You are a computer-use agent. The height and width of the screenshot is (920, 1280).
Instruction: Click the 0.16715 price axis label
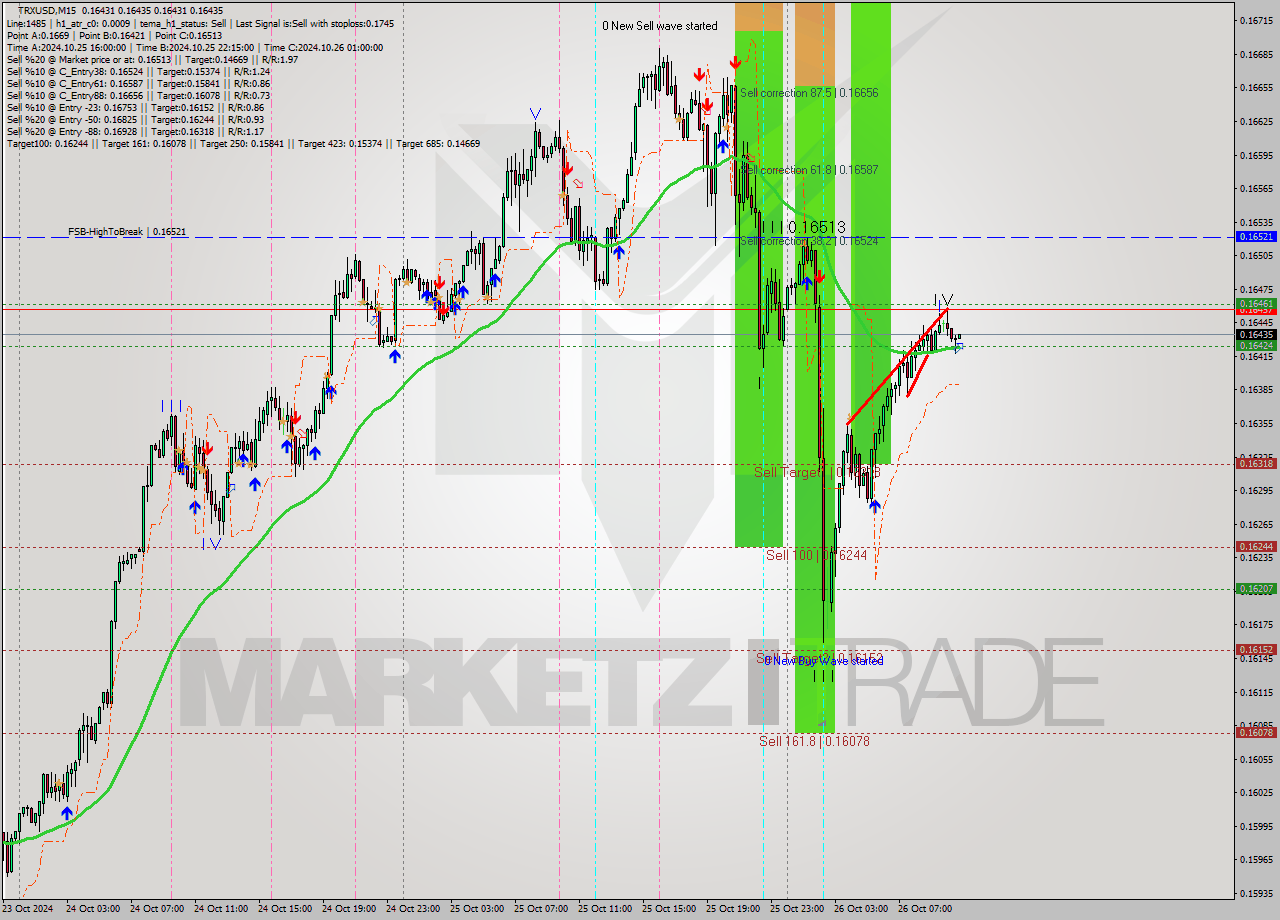click(1256, 20)
